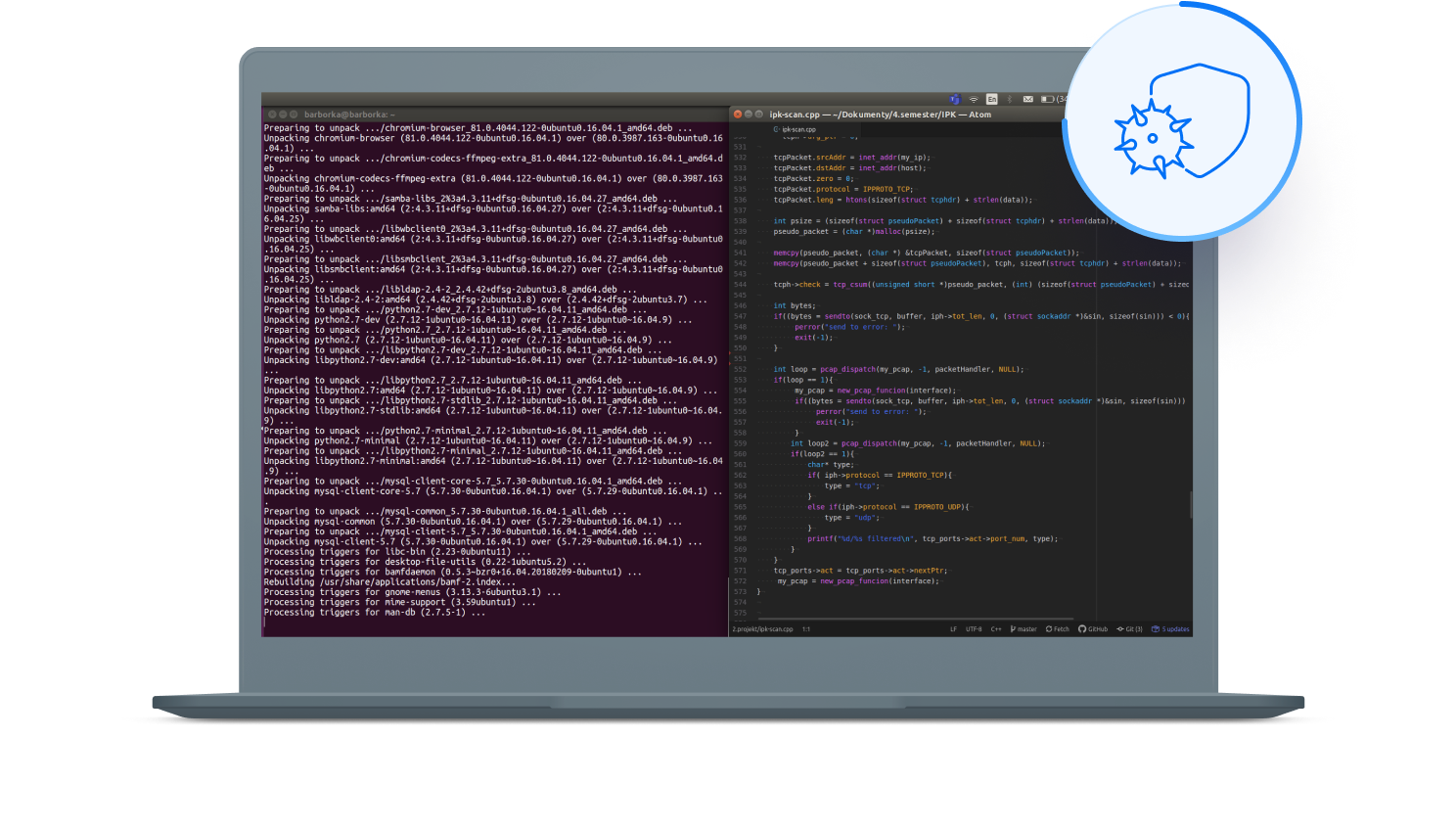Click the Microsoft Teams tray icon

pyautogui.click(x=955, y=99)
